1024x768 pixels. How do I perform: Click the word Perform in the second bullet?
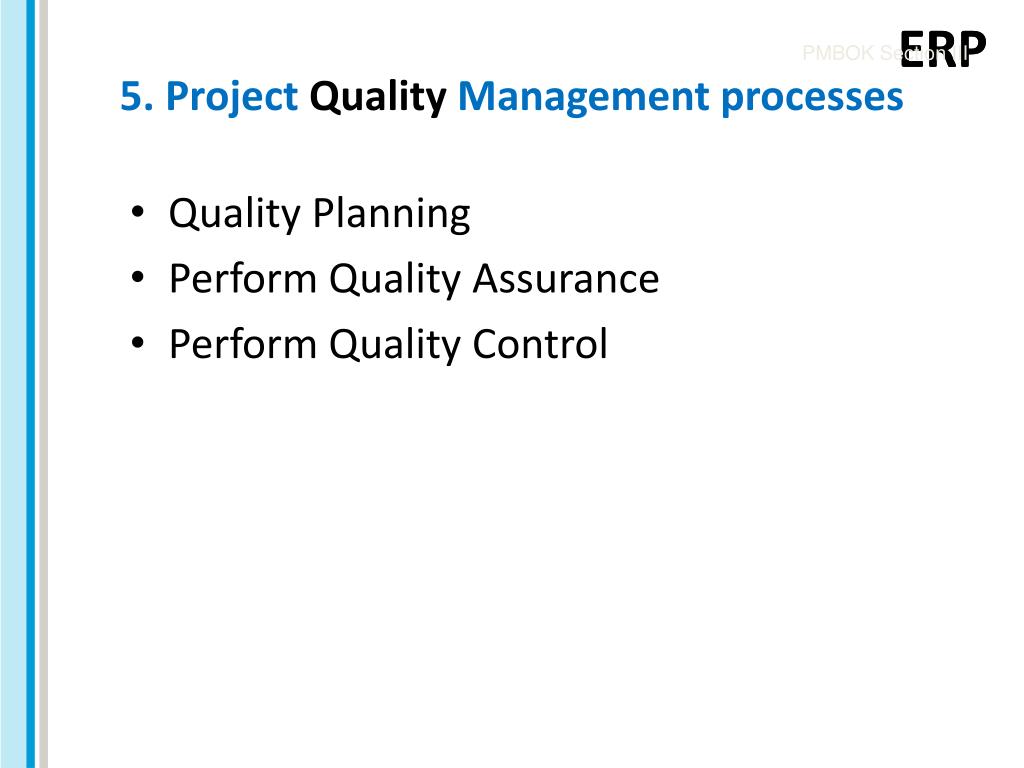point(243,279)
